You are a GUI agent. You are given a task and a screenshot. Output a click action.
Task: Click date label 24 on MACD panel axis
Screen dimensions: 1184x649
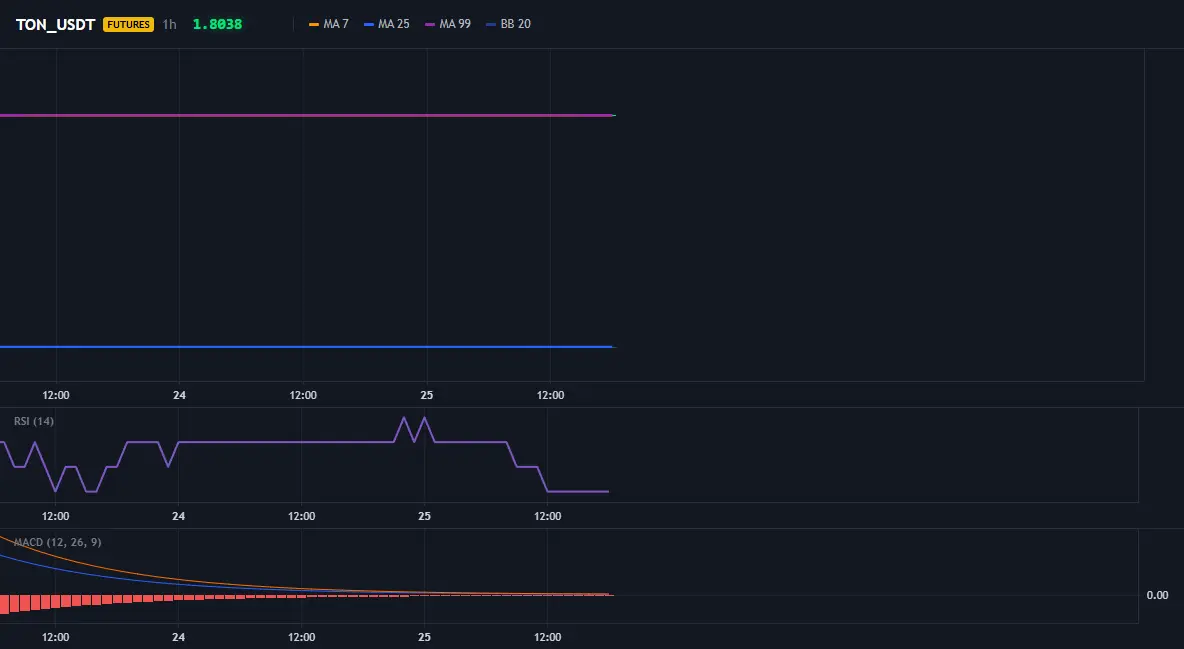pyautogui.click(x=178, y=637)
